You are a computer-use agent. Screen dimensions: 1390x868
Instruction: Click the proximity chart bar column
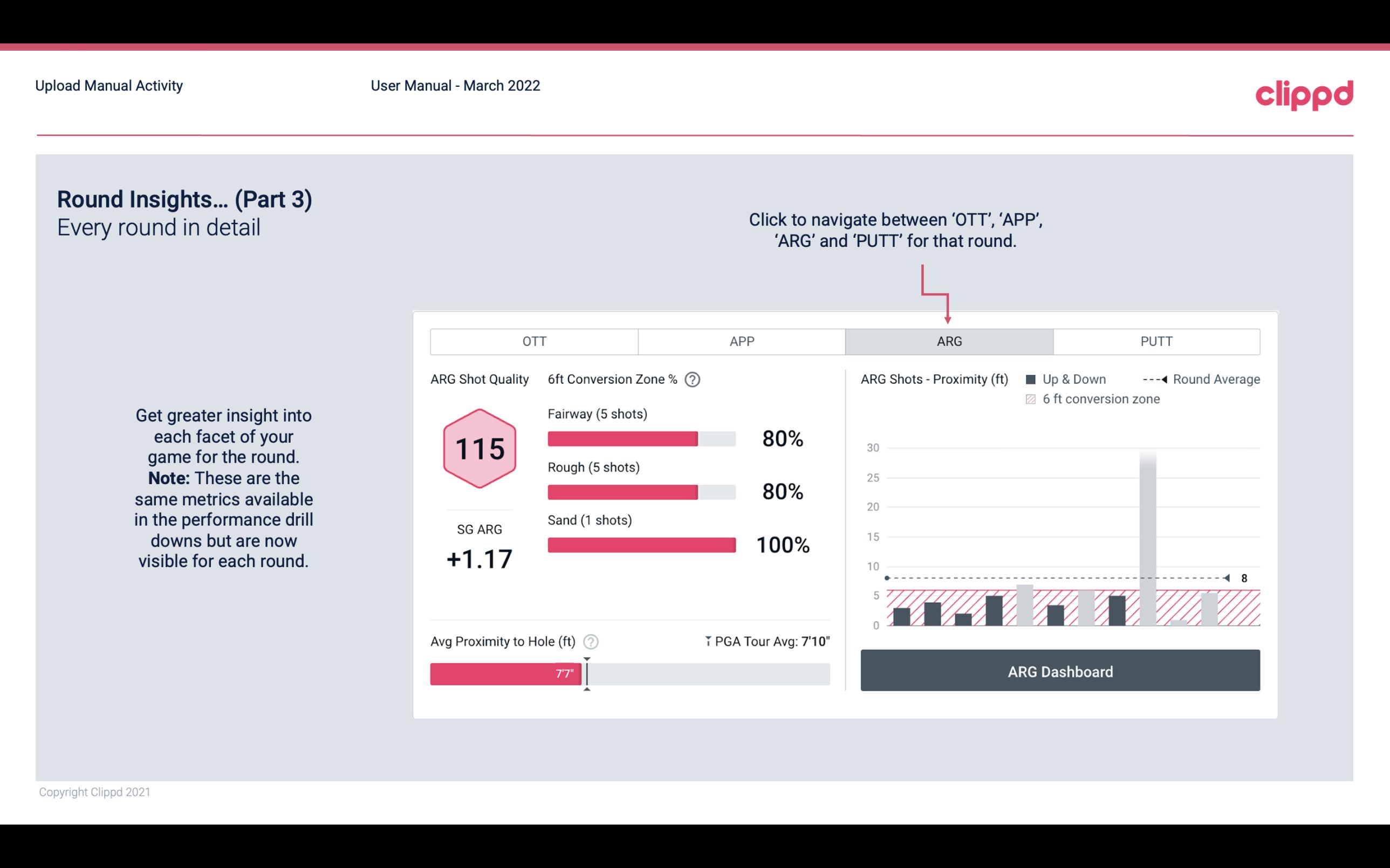1149,530
